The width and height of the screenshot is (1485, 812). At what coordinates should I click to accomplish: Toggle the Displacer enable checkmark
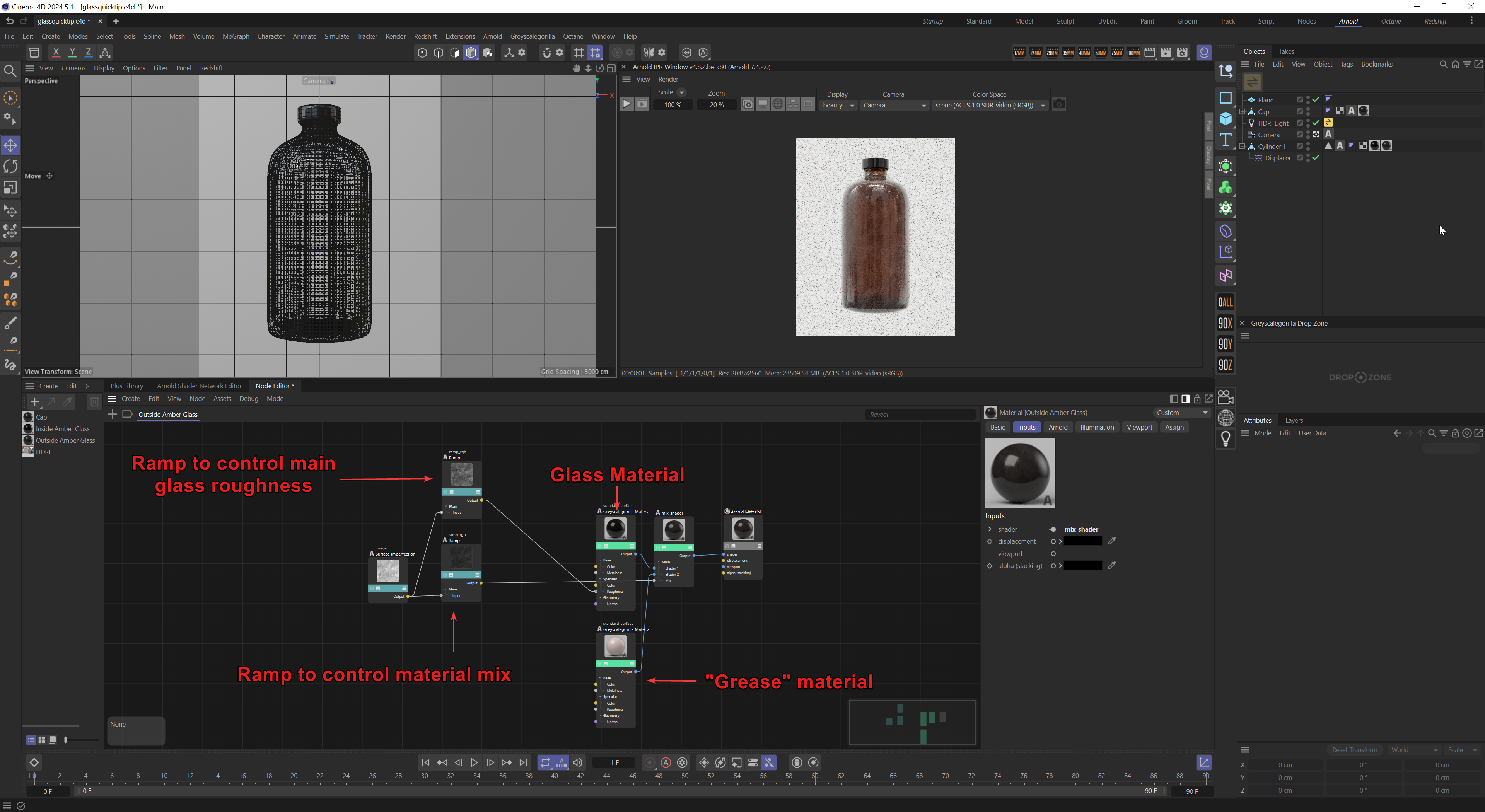pos(1316,158)
